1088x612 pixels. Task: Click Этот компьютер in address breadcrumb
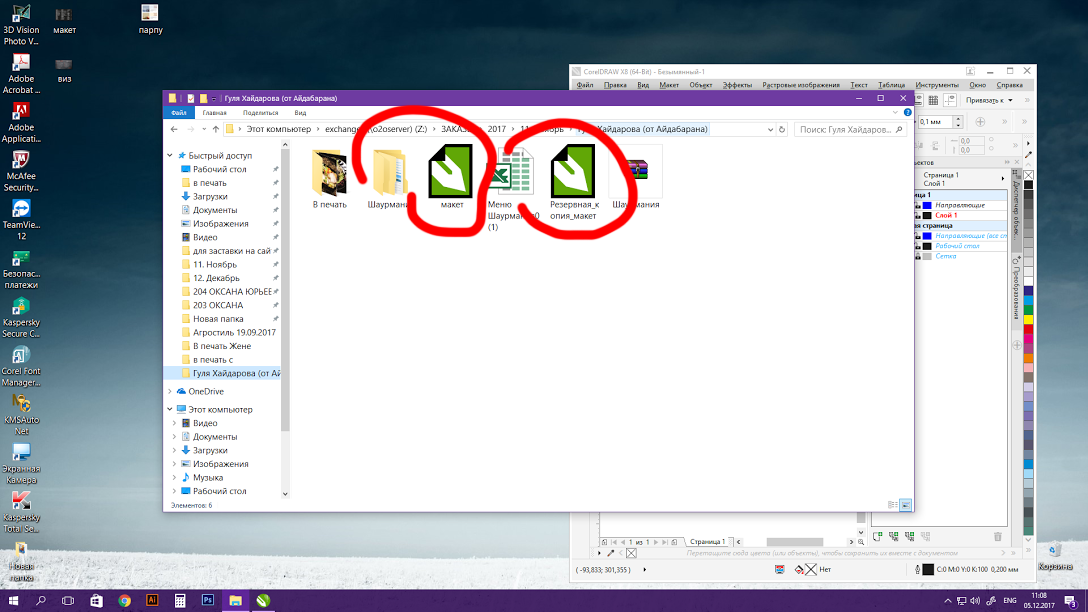(278, 129)
